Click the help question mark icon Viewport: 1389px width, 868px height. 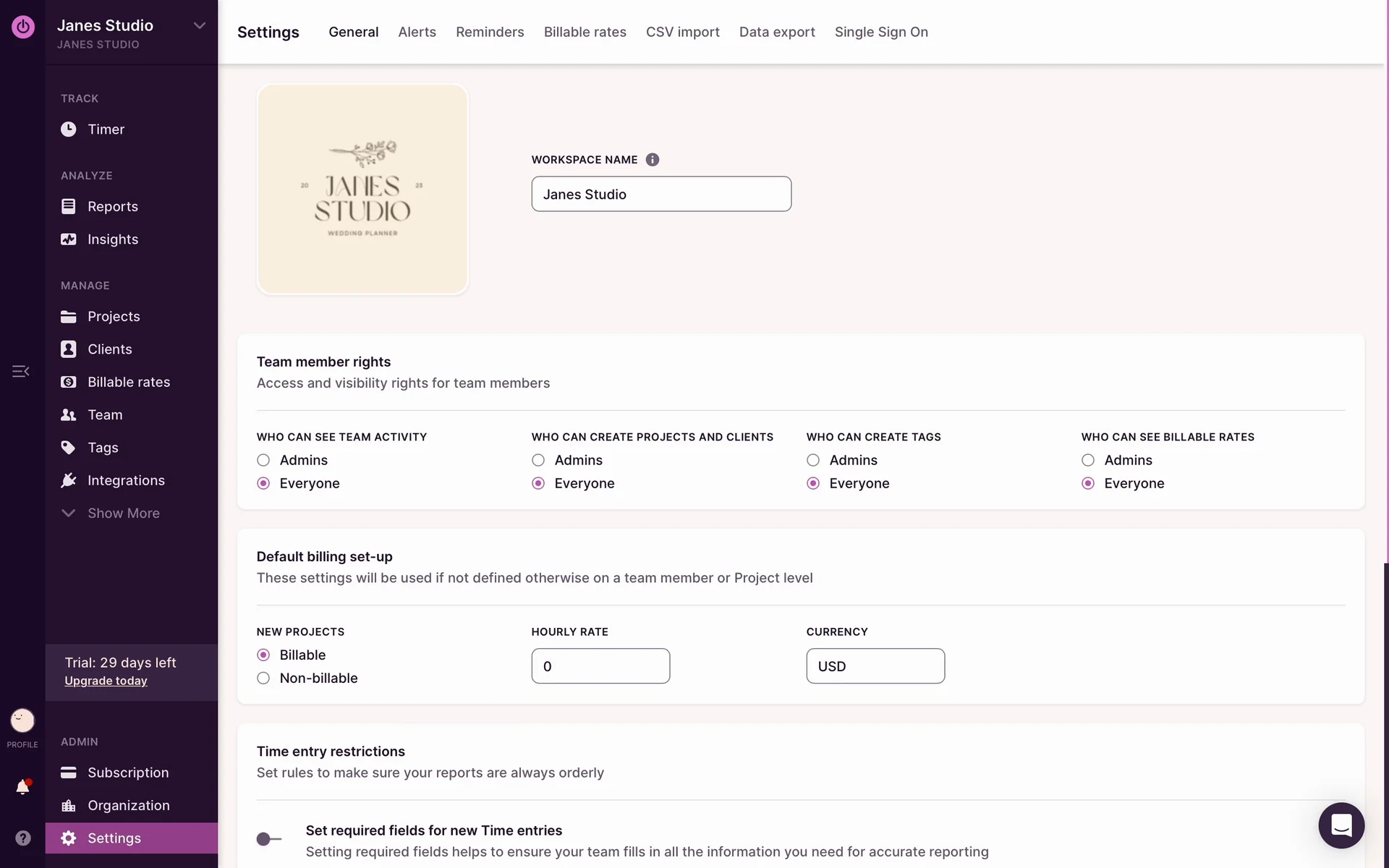23,838
